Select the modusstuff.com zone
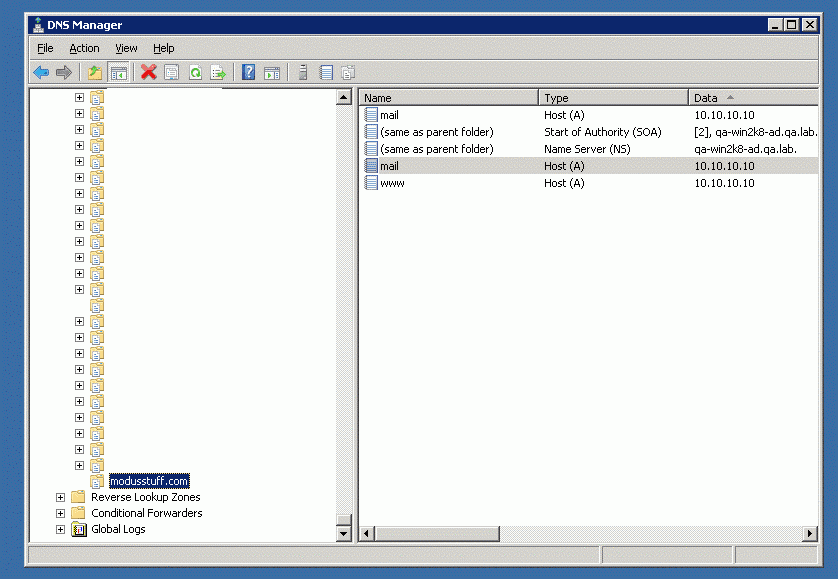The height and width of the screenshot is (579, 838). [x=148, y=481]
